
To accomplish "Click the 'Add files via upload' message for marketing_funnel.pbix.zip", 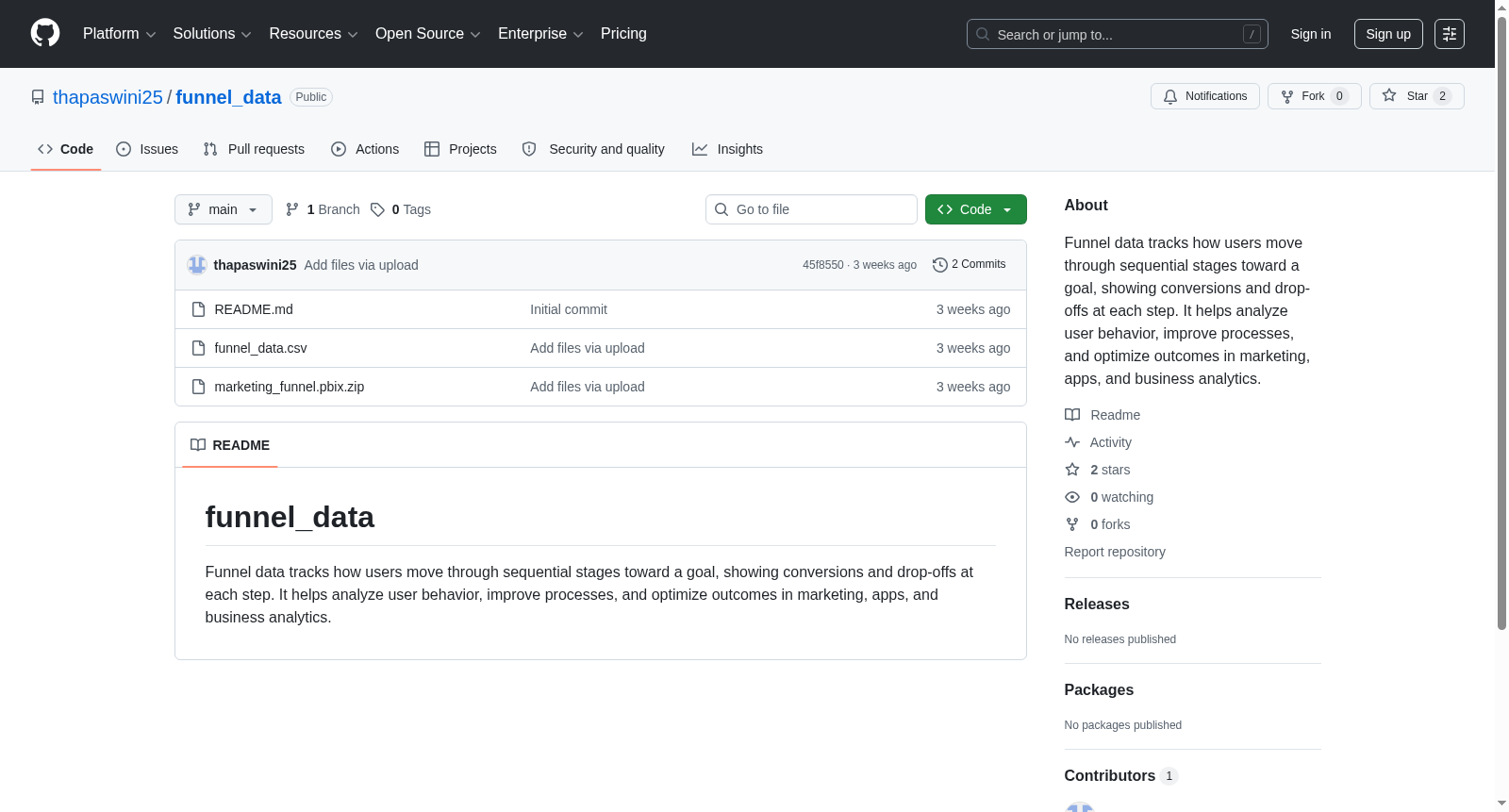I will click(588, 387).
